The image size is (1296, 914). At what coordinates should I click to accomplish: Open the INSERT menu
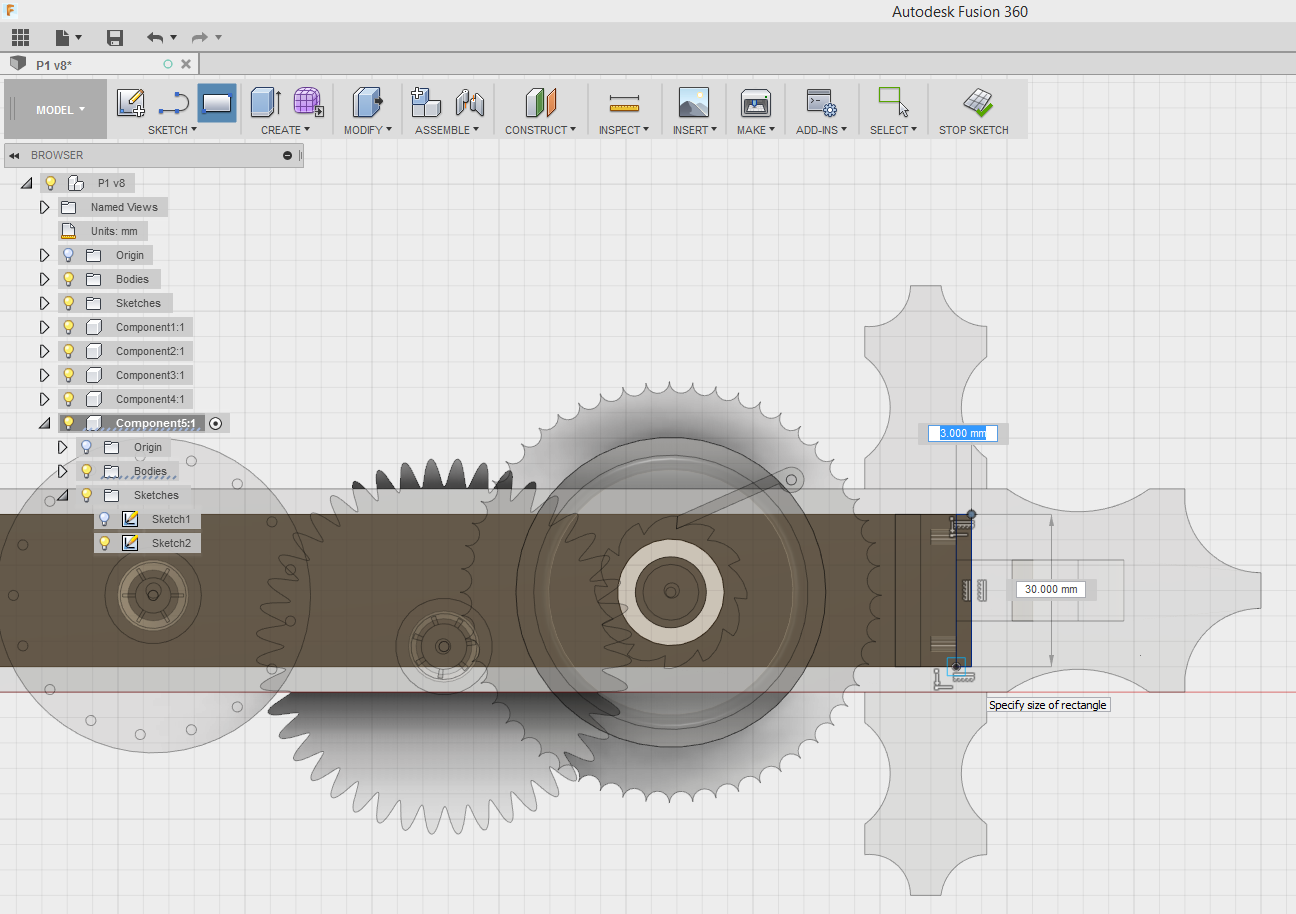(x=694, y=130)
